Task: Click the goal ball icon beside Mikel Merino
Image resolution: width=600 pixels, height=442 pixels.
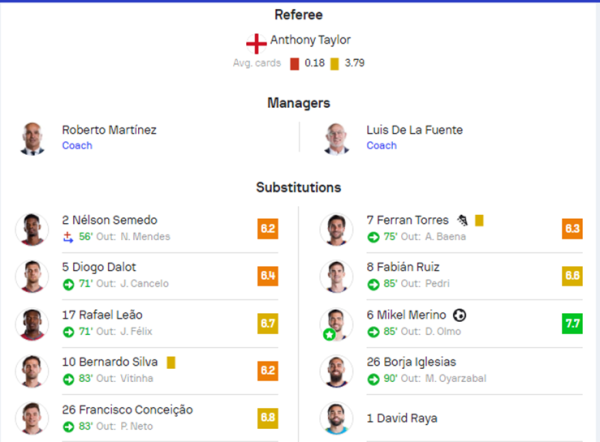Action: tap(460, 315)
